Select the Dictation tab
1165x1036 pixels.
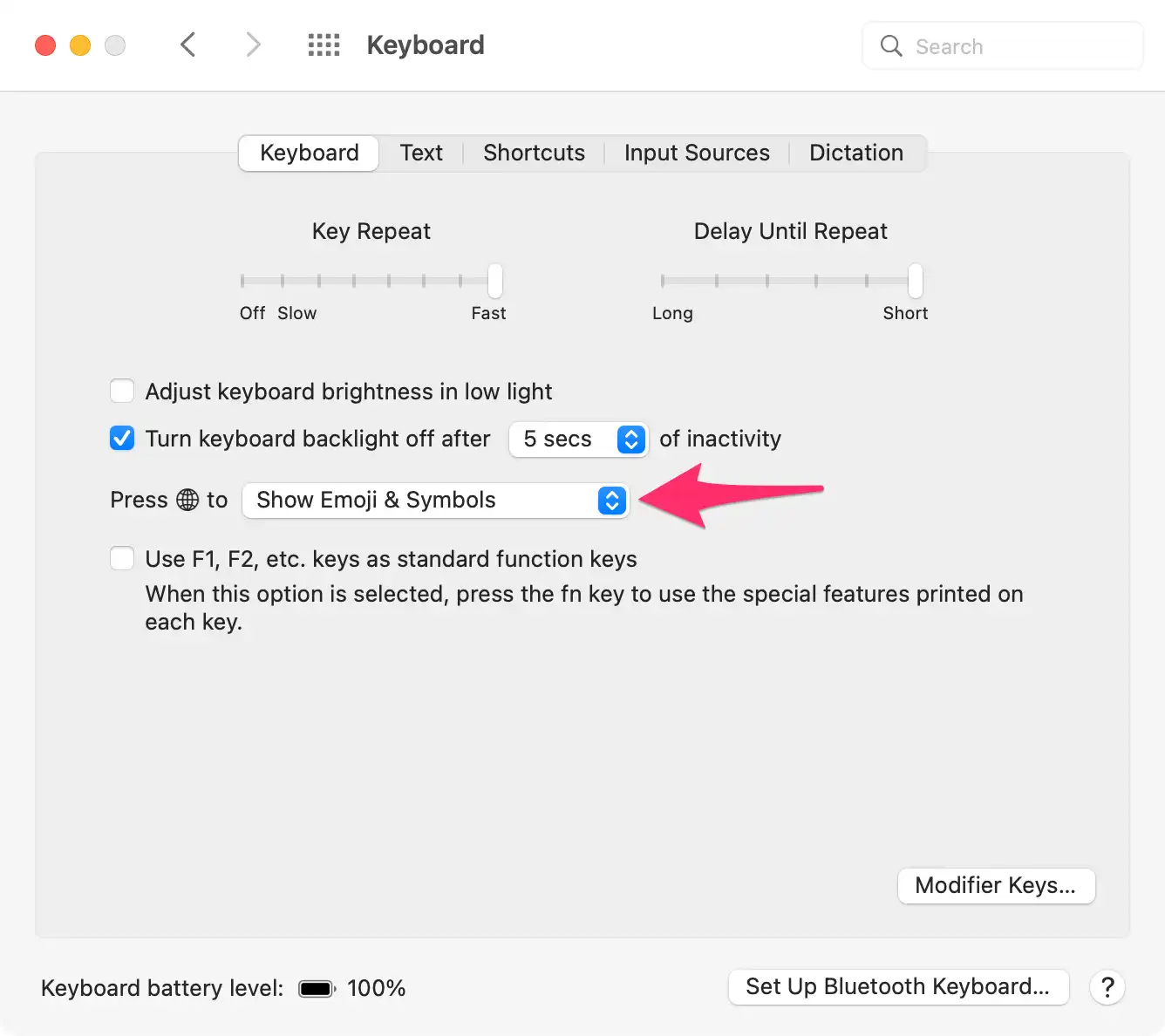(855, 153)
